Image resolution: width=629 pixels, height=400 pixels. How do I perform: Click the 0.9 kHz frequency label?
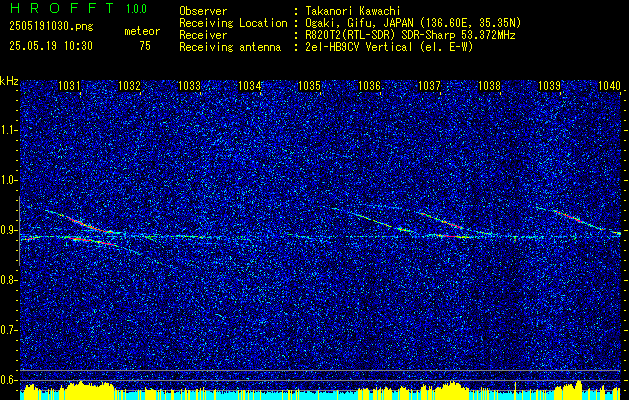(9, 230)
